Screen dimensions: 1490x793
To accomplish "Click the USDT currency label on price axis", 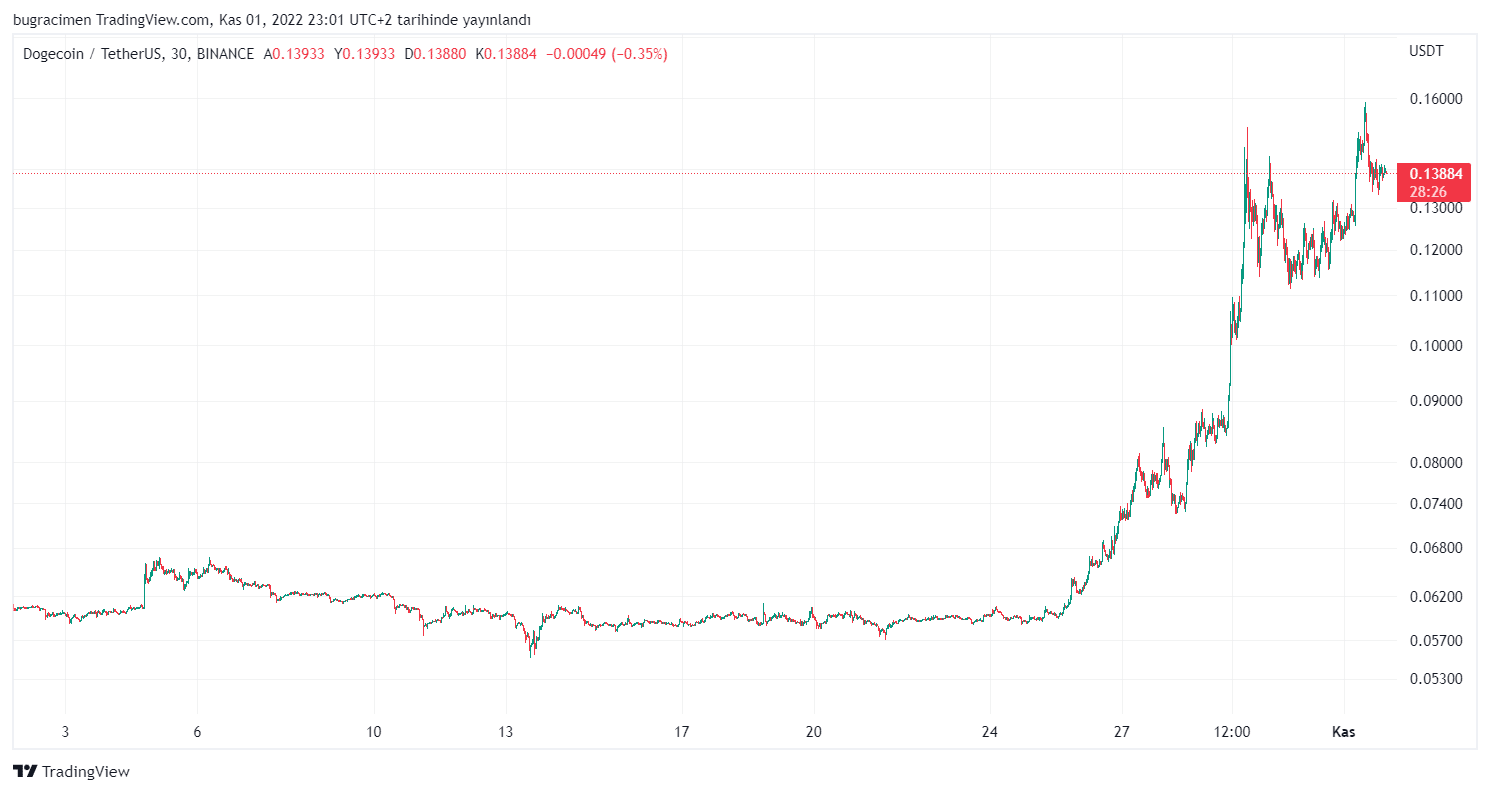I will click(1426, 51).
